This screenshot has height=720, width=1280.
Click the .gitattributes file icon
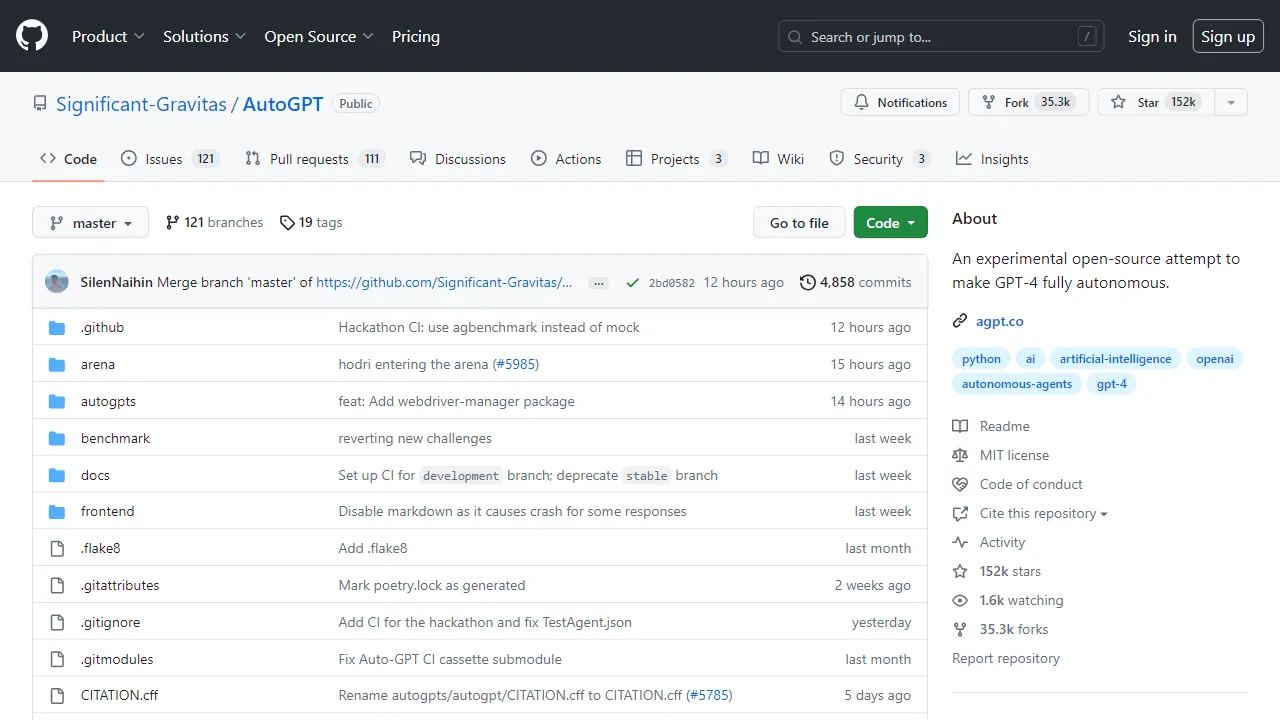[57, 585]
